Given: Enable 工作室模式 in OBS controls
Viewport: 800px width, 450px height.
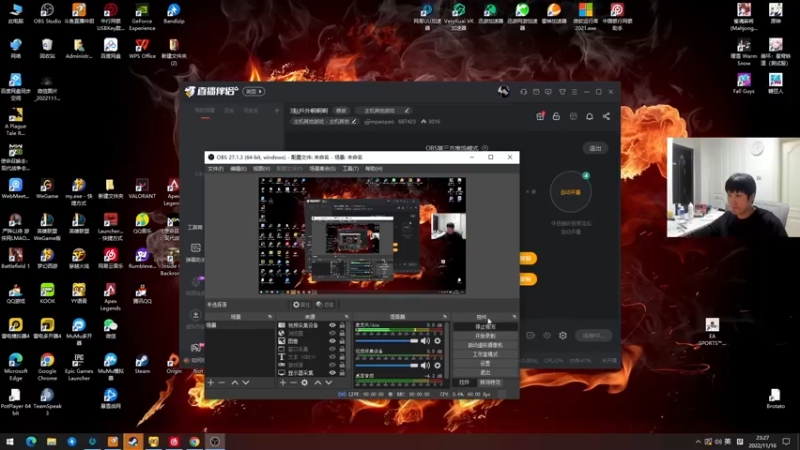Looking at the screenshot, I should point(485,354).
